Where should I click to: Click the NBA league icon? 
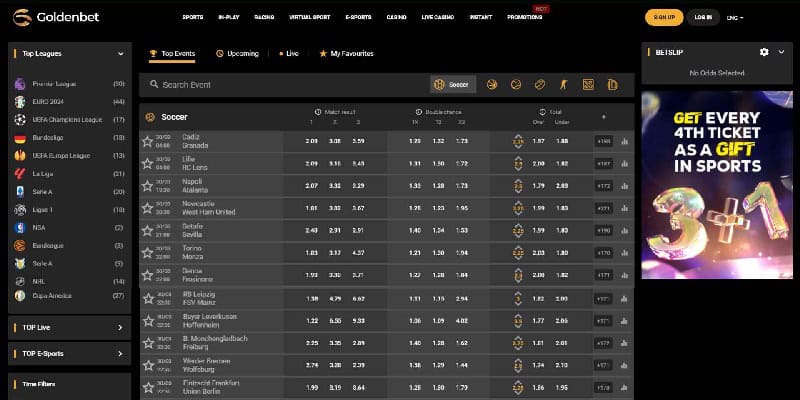click(x=20, y=228)
